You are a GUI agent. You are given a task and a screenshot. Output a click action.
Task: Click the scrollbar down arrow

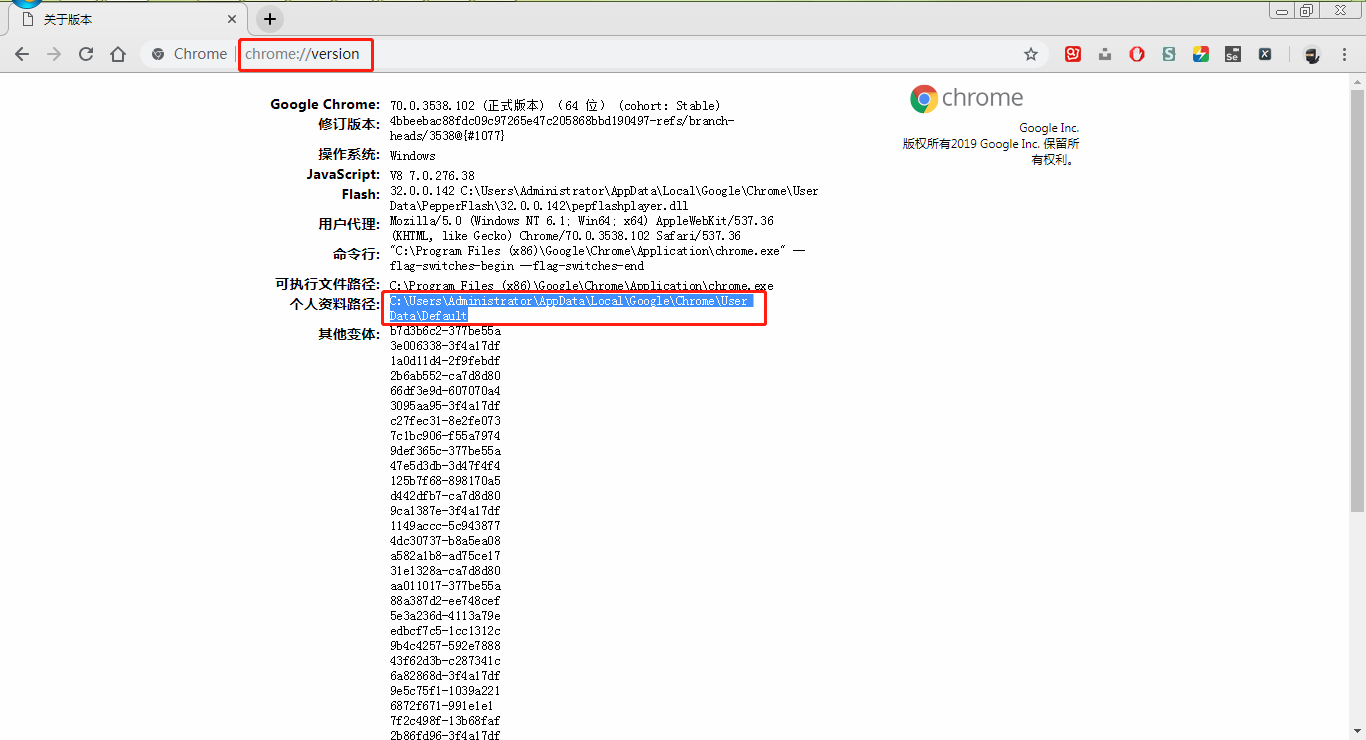point(1357,732)
